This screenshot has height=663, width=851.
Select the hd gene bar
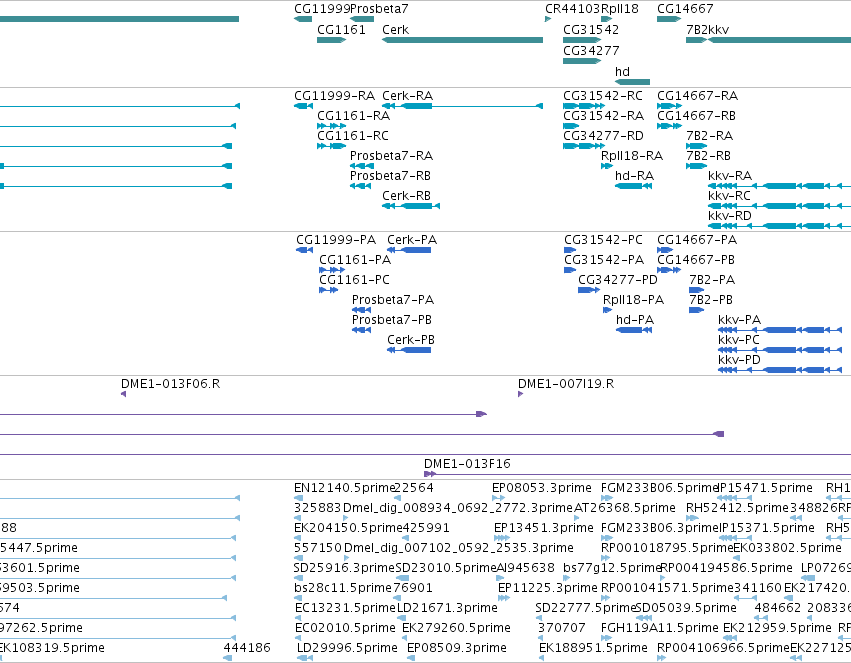632,82
